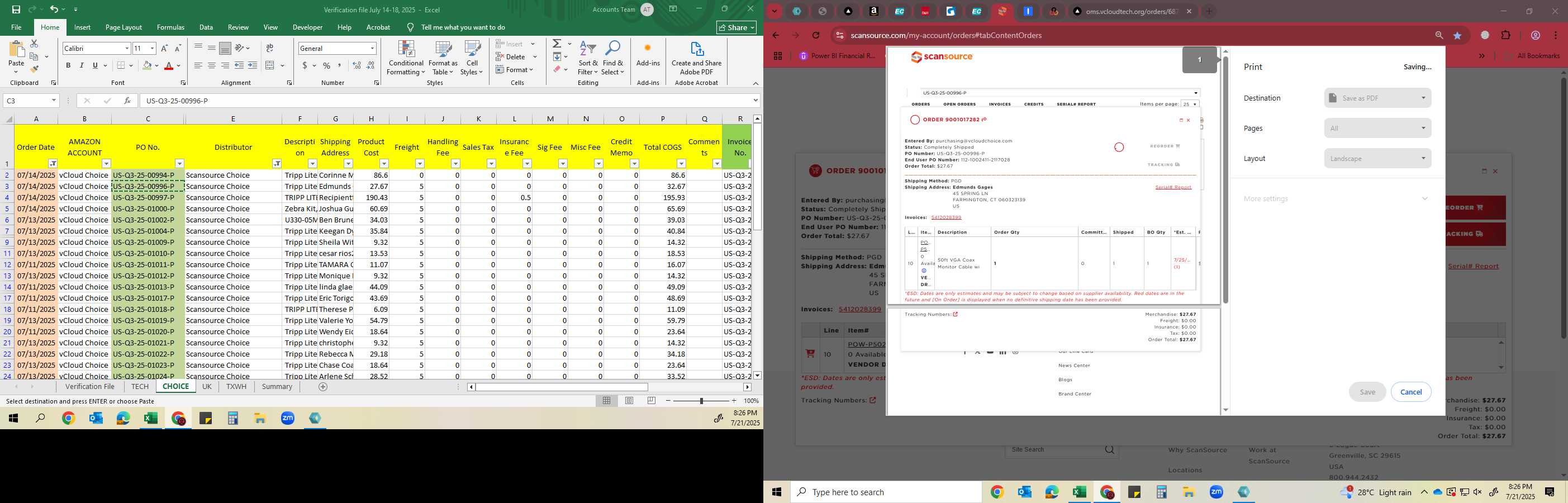Click the AutoSum sigma icon
This screenshot has width=1568, height=503.
point(557,44)
